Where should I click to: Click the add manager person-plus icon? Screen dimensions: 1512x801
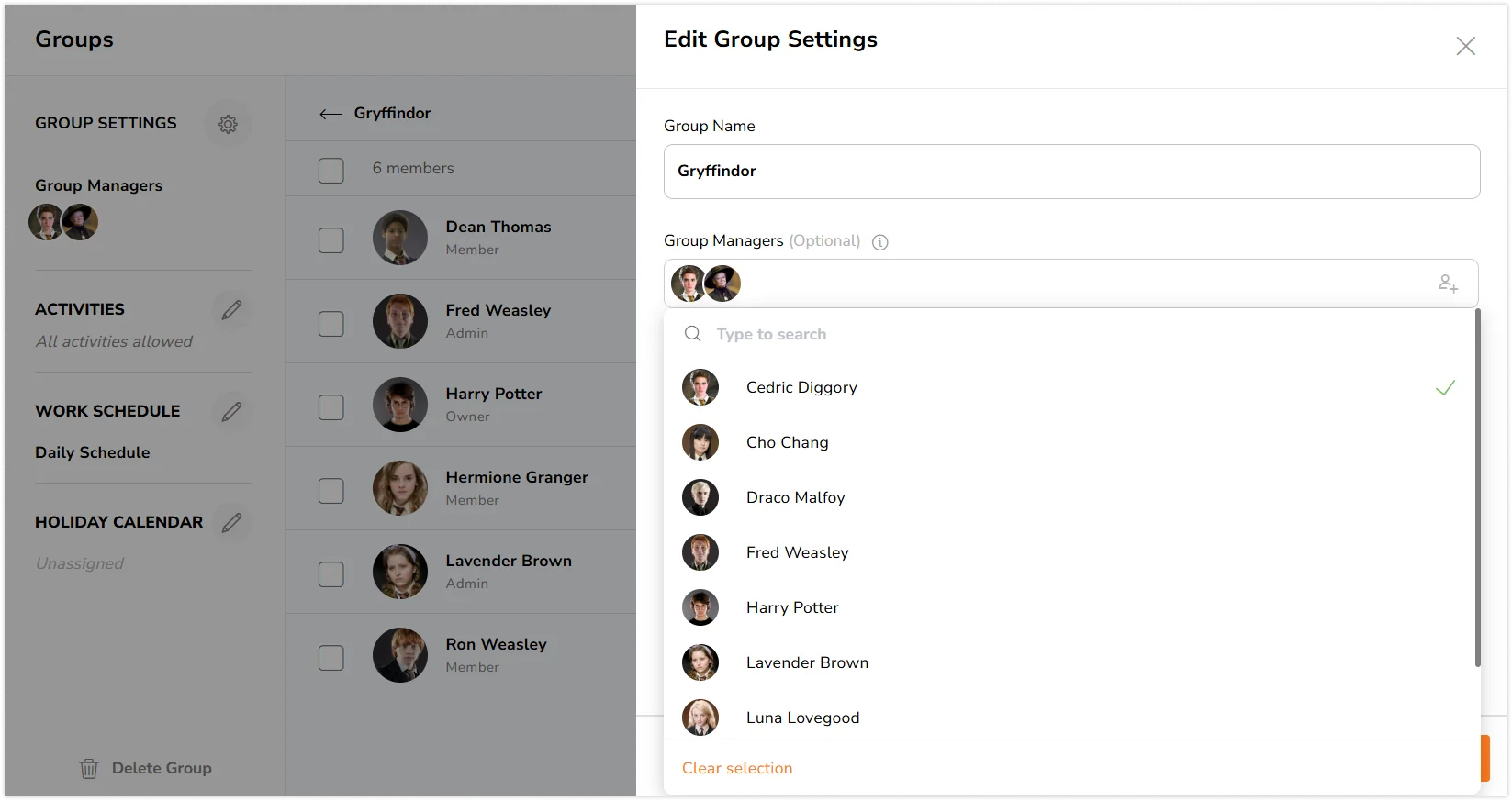pos(1448,284)
